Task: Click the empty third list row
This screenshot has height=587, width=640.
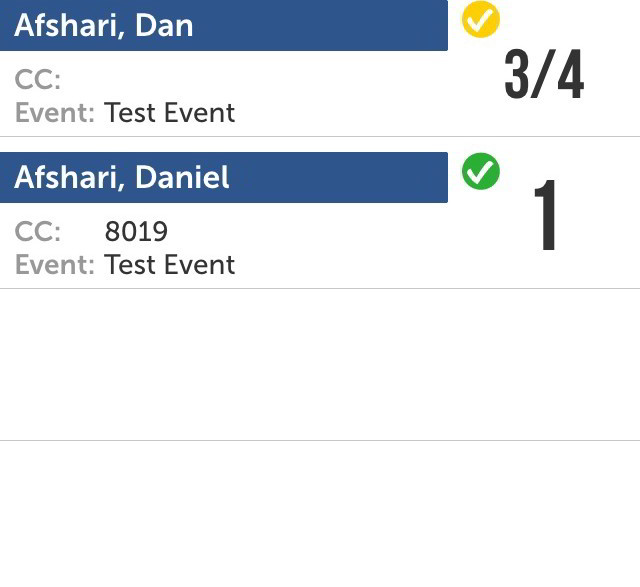Action: pyautogui.click(x=320, y=365)
